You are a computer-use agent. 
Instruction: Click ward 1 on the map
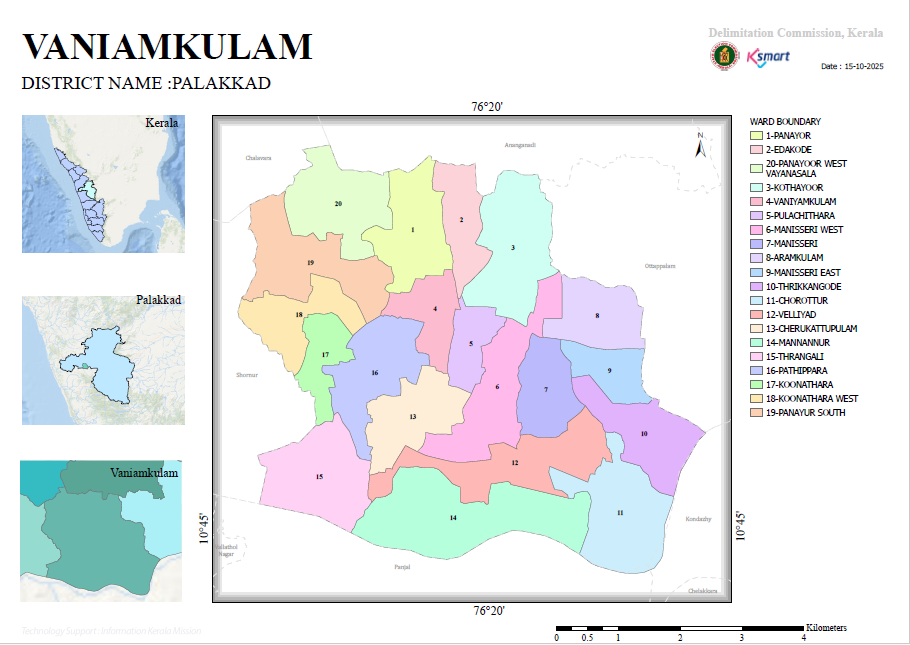(x=413, y=230)
